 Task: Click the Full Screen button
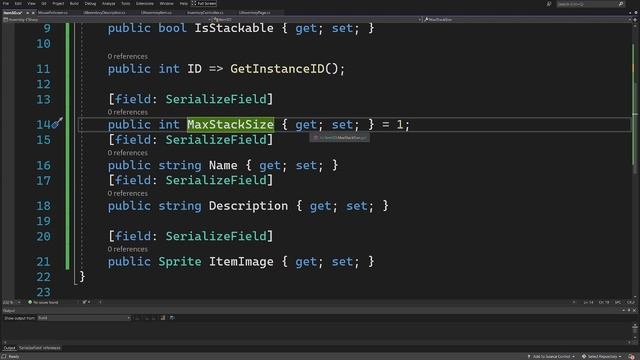coord(204,4)
